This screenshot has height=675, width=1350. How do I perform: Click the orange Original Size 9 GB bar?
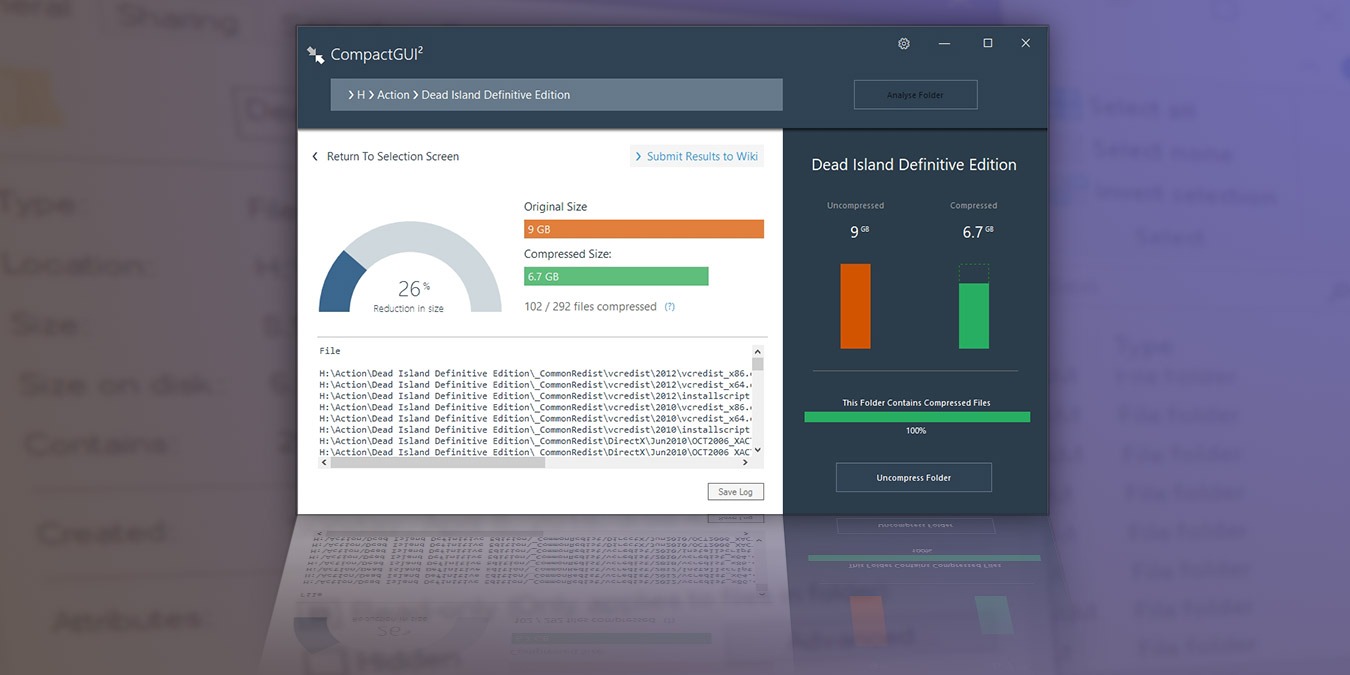click(x=643, y=230)
